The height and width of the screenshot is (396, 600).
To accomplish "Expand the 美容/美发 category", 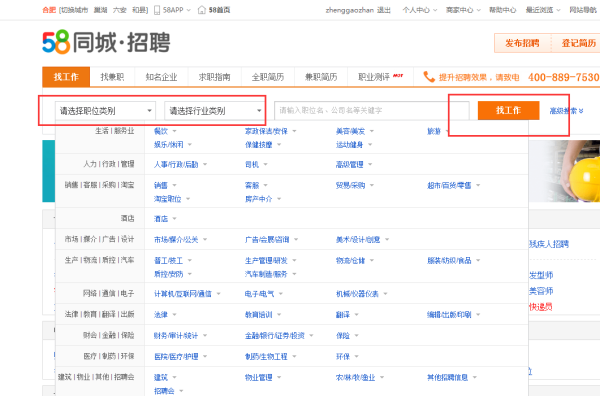I will [355, 131].
